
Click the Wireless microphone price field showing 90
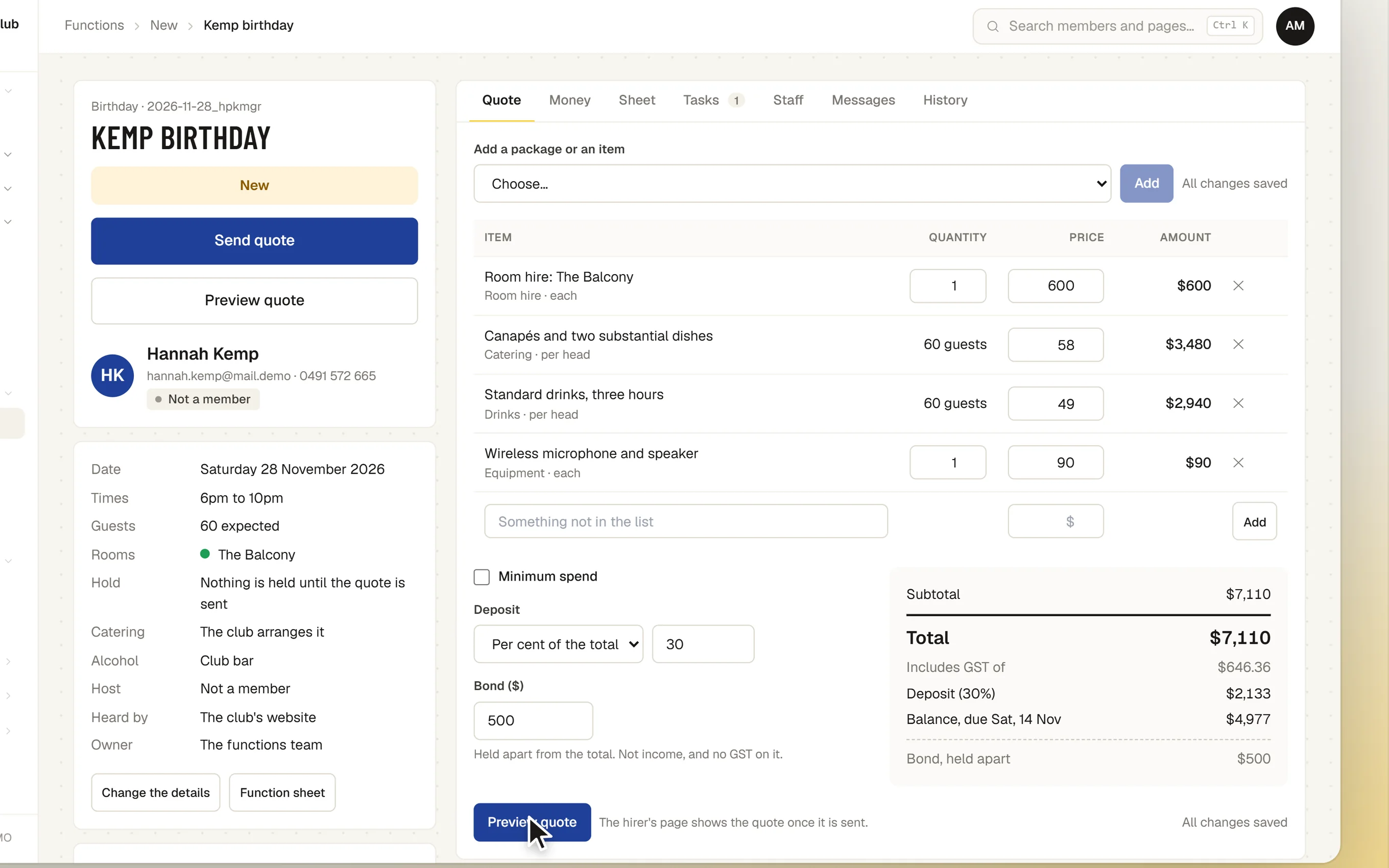(x=1056, y=463)
